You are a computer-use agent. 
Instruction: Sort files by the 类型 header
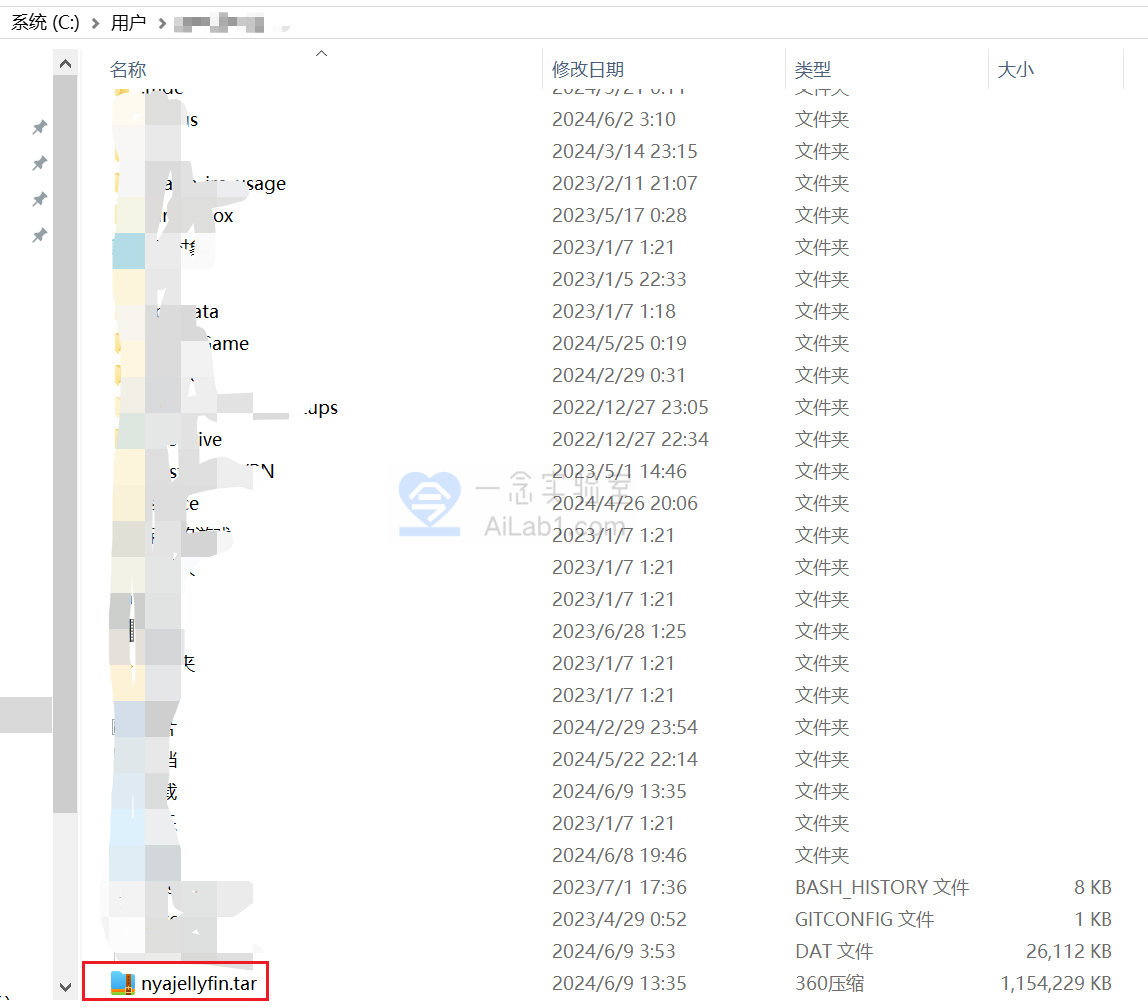(x=813, y=69)
